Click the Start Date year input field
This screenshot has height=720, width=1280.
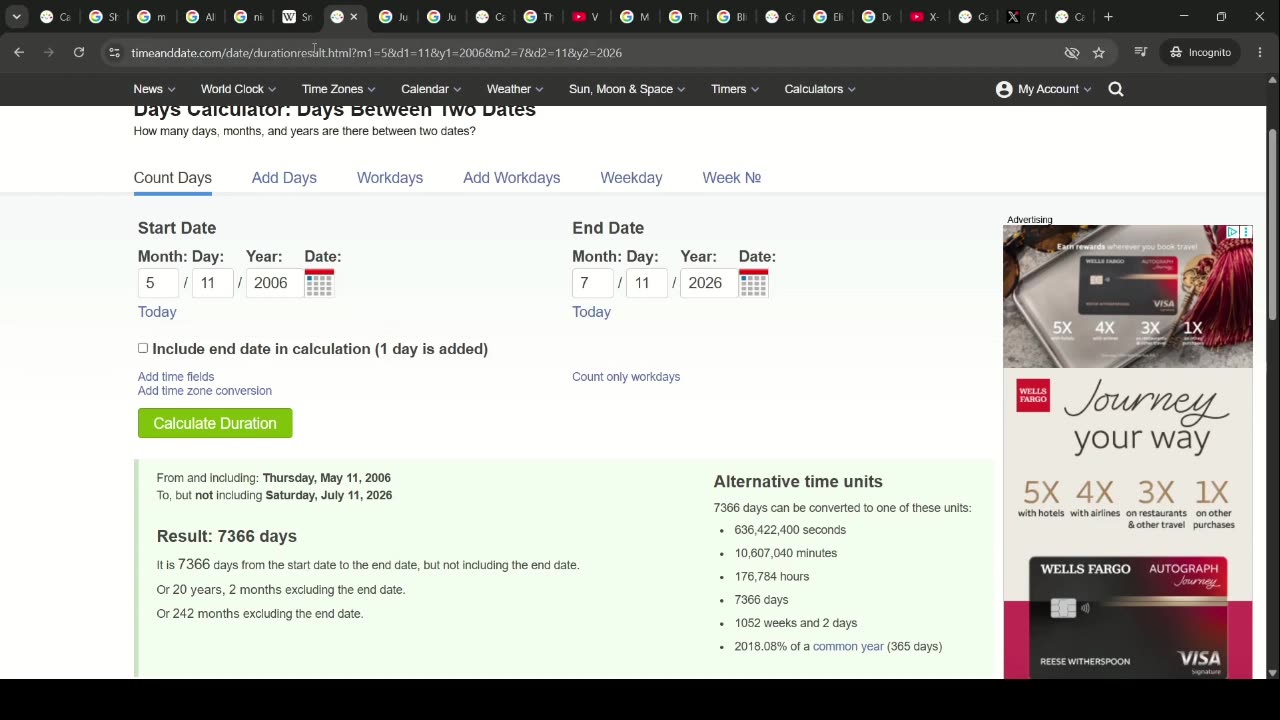pos(272,283)
